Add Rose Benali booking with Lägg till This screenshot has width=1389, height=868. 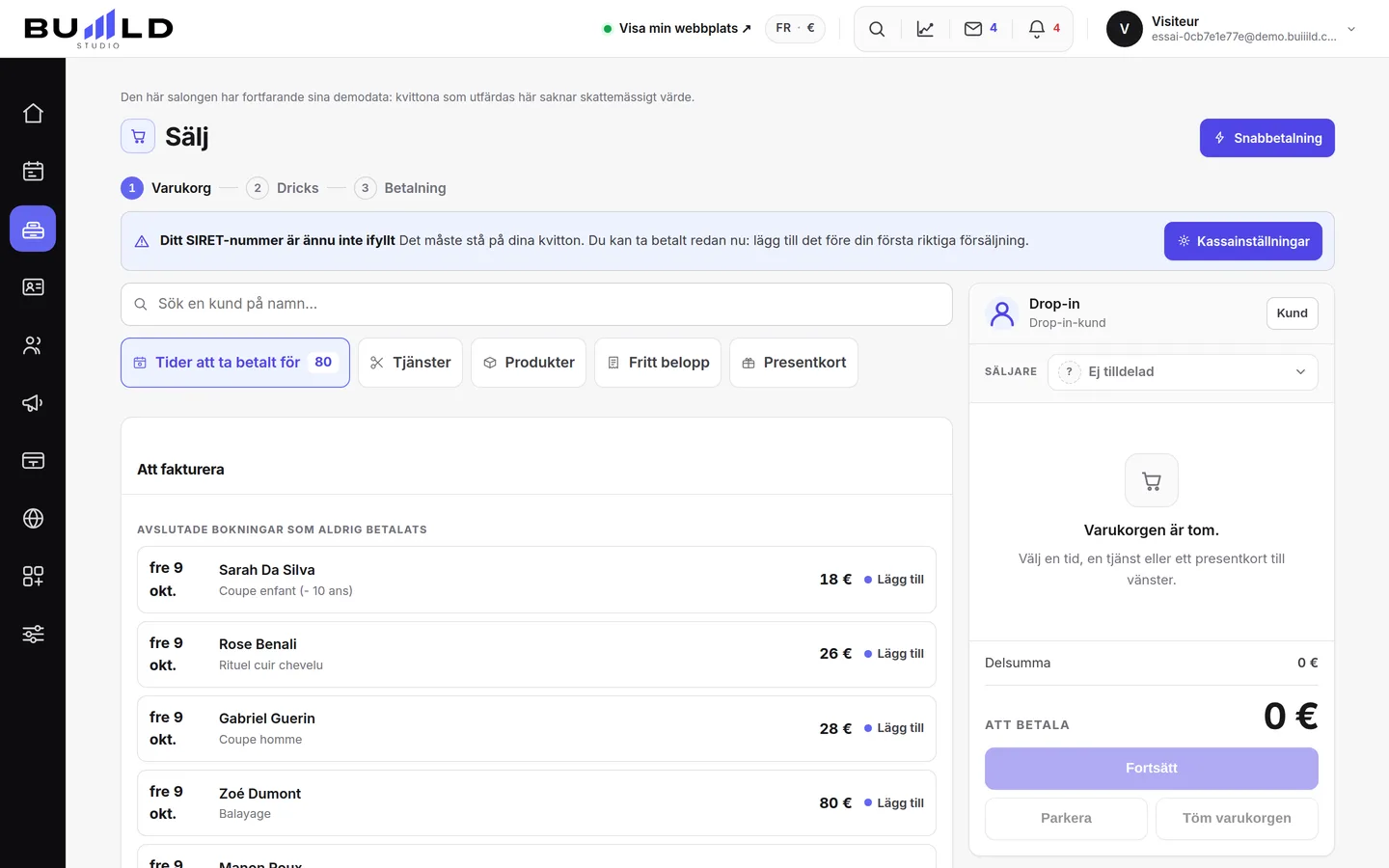pyautogui.click(x=894, y=654)
